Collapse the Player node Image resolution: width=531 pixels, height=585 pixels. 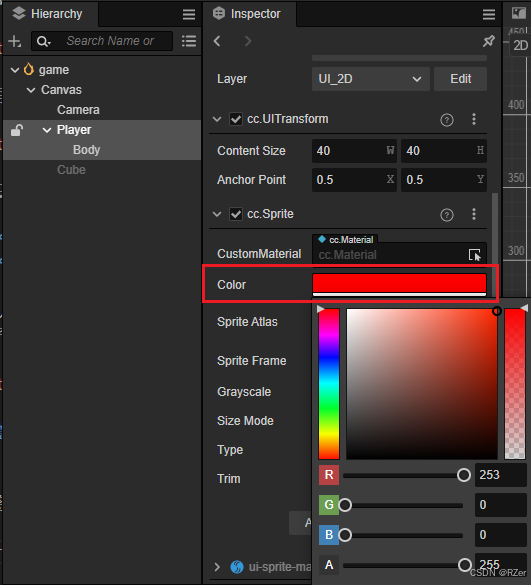pyautogui.click(x=47, y=130)
